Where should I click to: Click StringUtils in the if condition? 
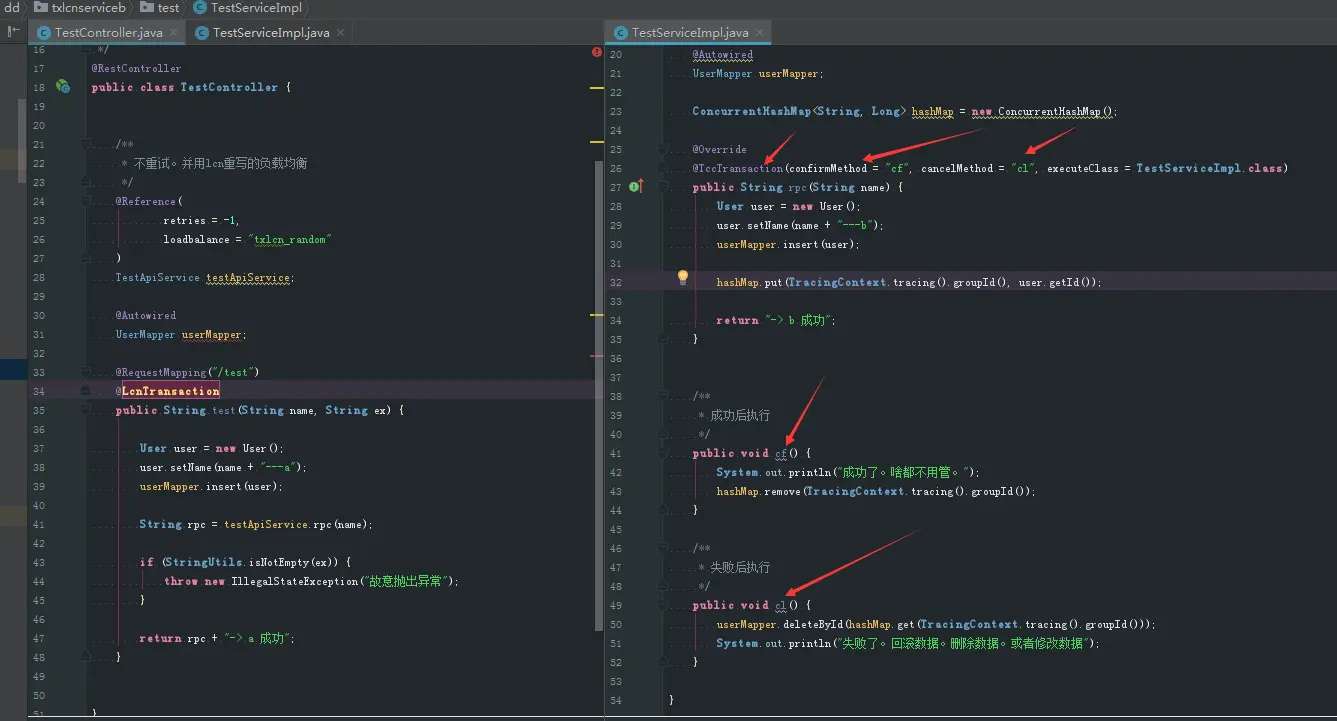tap(204, 562)
